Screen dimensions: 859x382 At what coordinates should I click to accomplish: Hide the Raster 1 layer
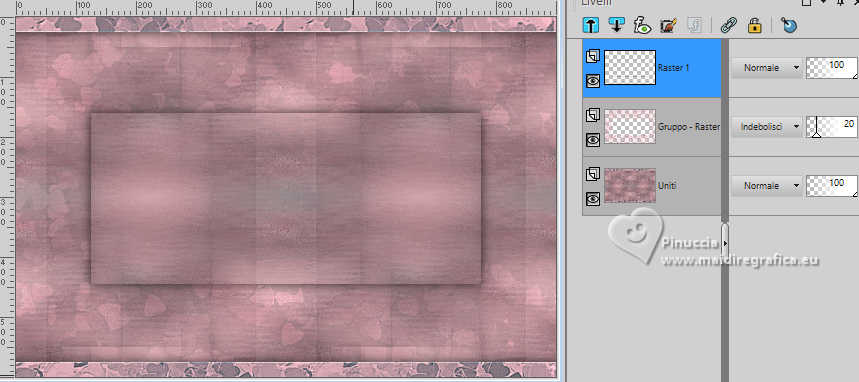pyautogui.click(x=593, y=81)
